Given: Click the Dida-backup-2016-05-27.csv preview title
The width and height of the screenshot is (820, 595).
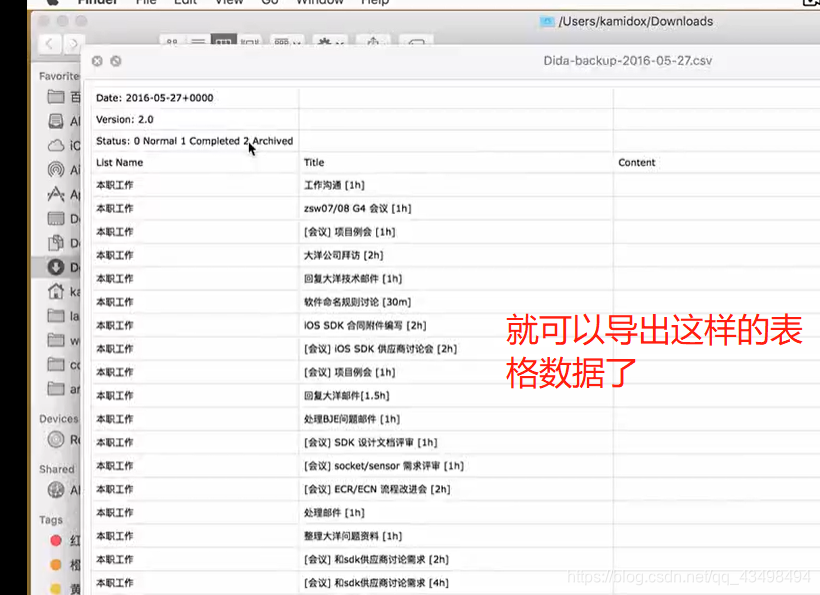Looking at the screenshot, I should [x=628, y=61].
